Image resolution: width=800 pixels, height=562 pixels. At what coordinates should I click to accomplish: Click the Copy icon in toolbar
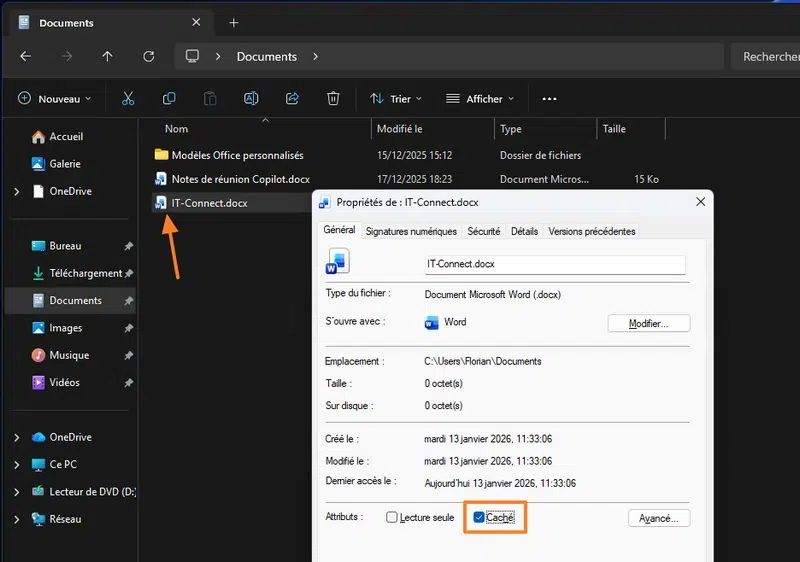click(169, 98)
